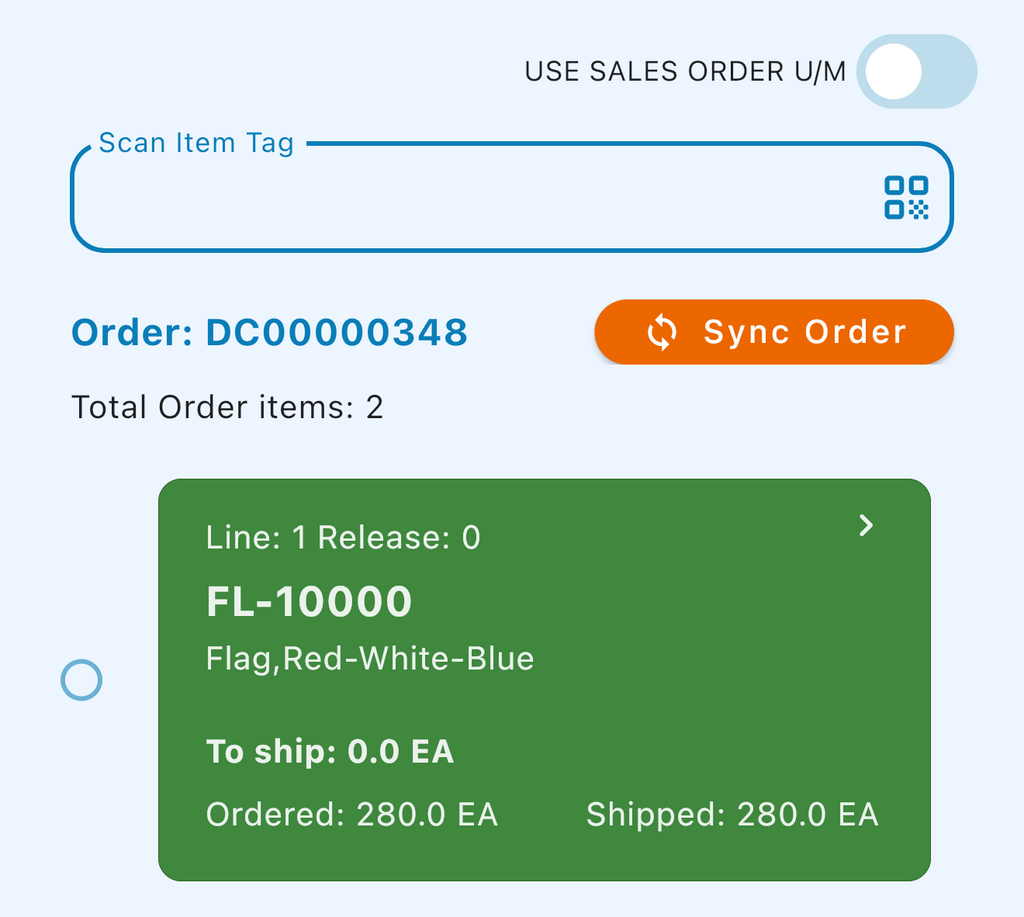Screen dimensions: 1024x917
Task: Tap the QR code scanner icon
Action: (906, 197)
